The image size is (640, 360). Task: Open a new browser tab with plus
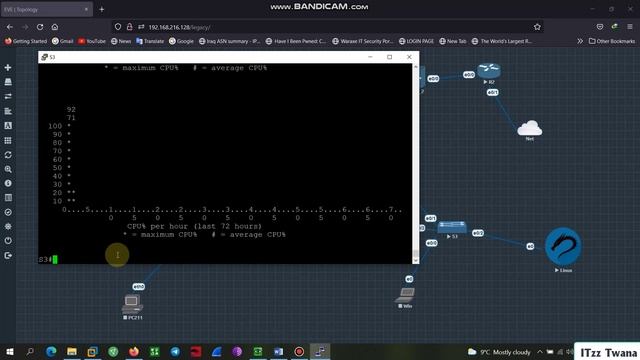pos(102,9)
